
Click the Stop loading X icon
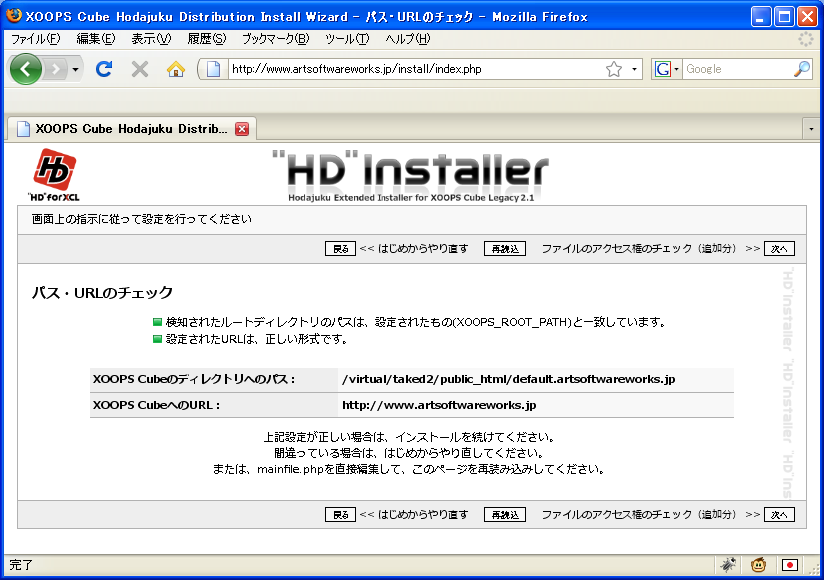(x=140, y=69)
